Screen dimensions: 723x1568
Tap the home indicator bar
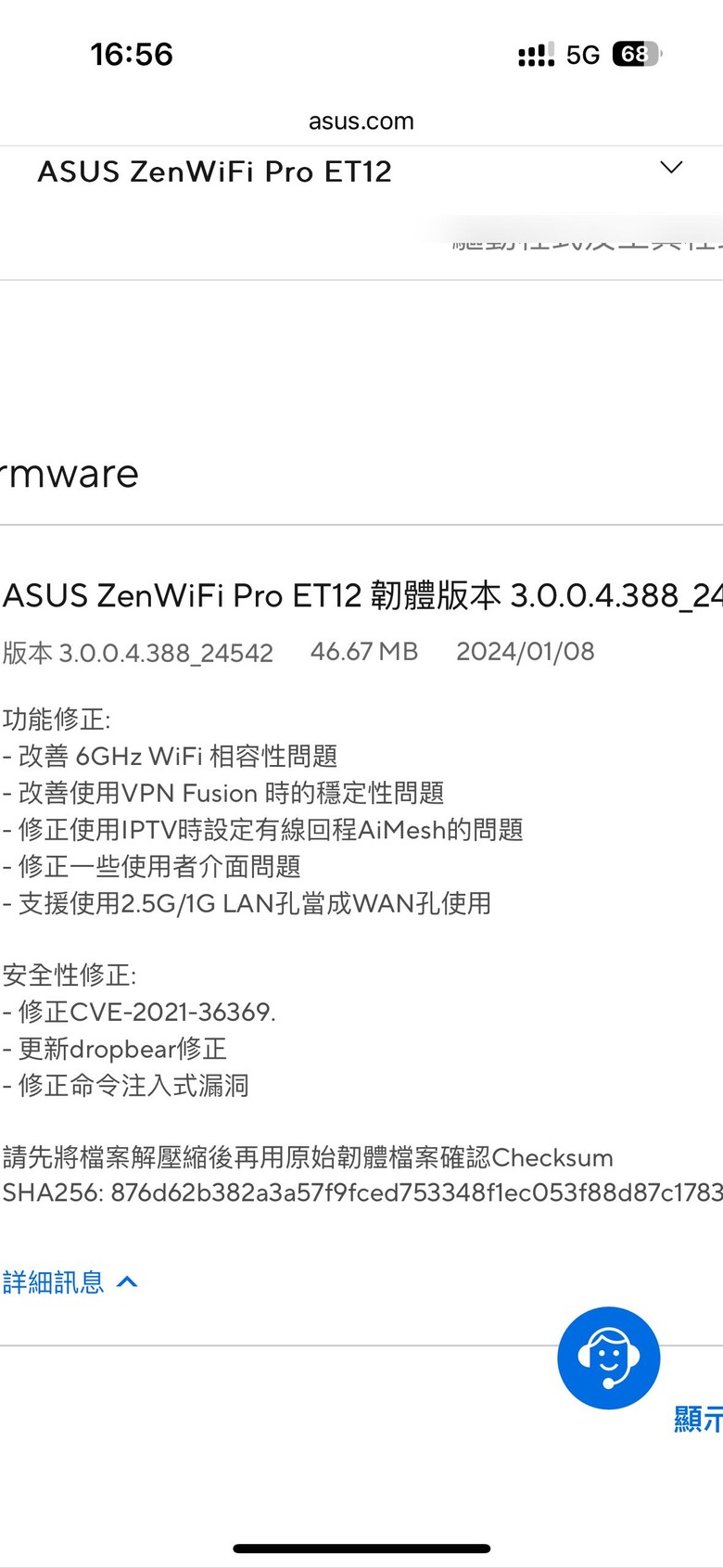coord(361,1548)
